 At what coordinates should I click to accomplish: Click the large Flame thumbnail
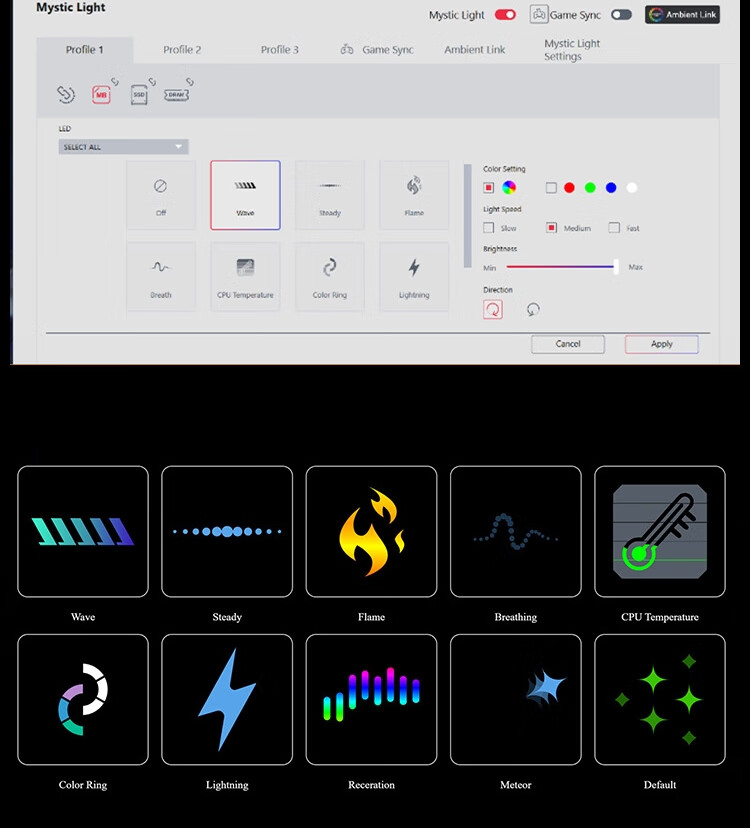tap(371, 531)
